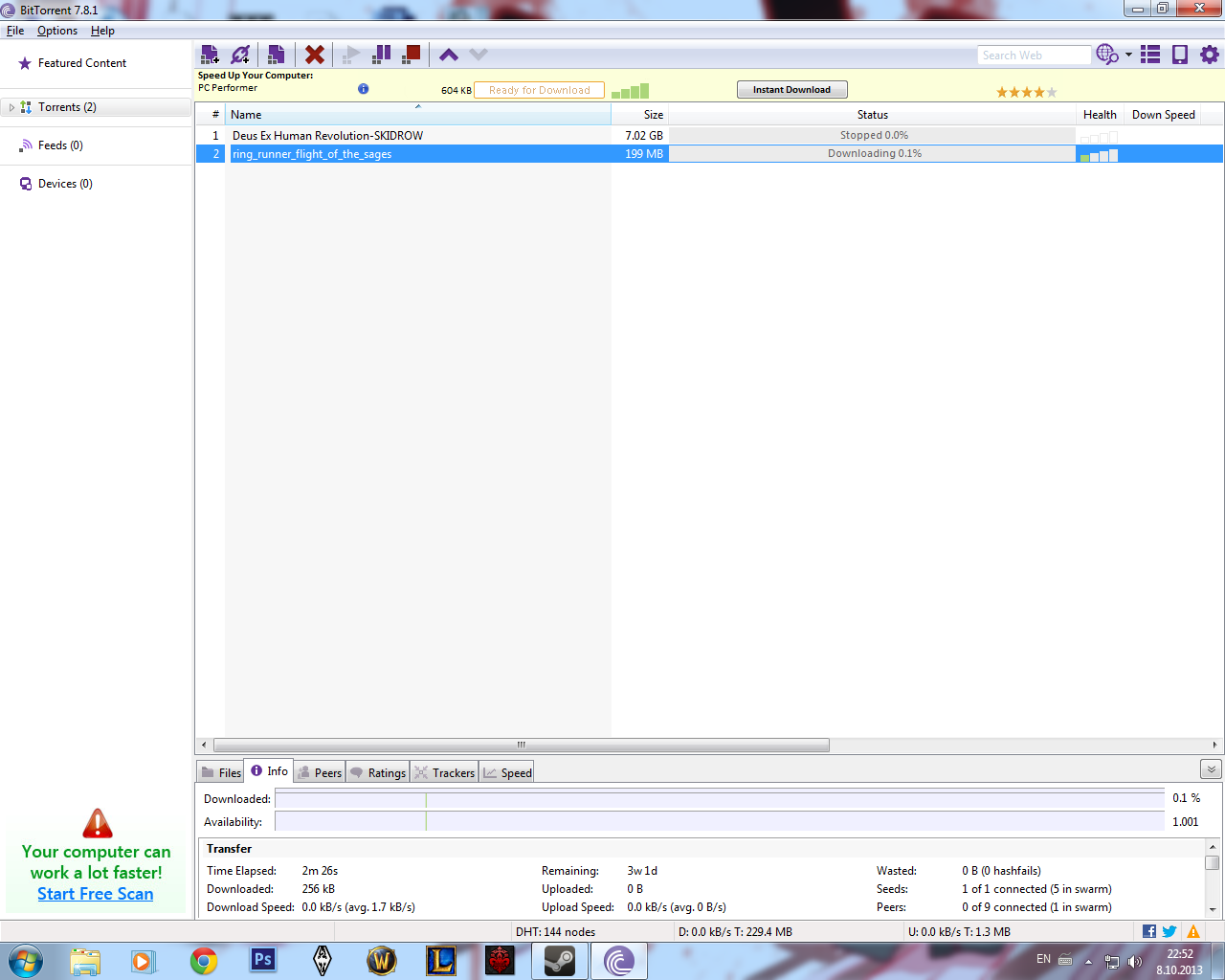Click the blue info icon beside PC Performer
The height and width of the screenshot is (980, 1225).
pos(363,89)
